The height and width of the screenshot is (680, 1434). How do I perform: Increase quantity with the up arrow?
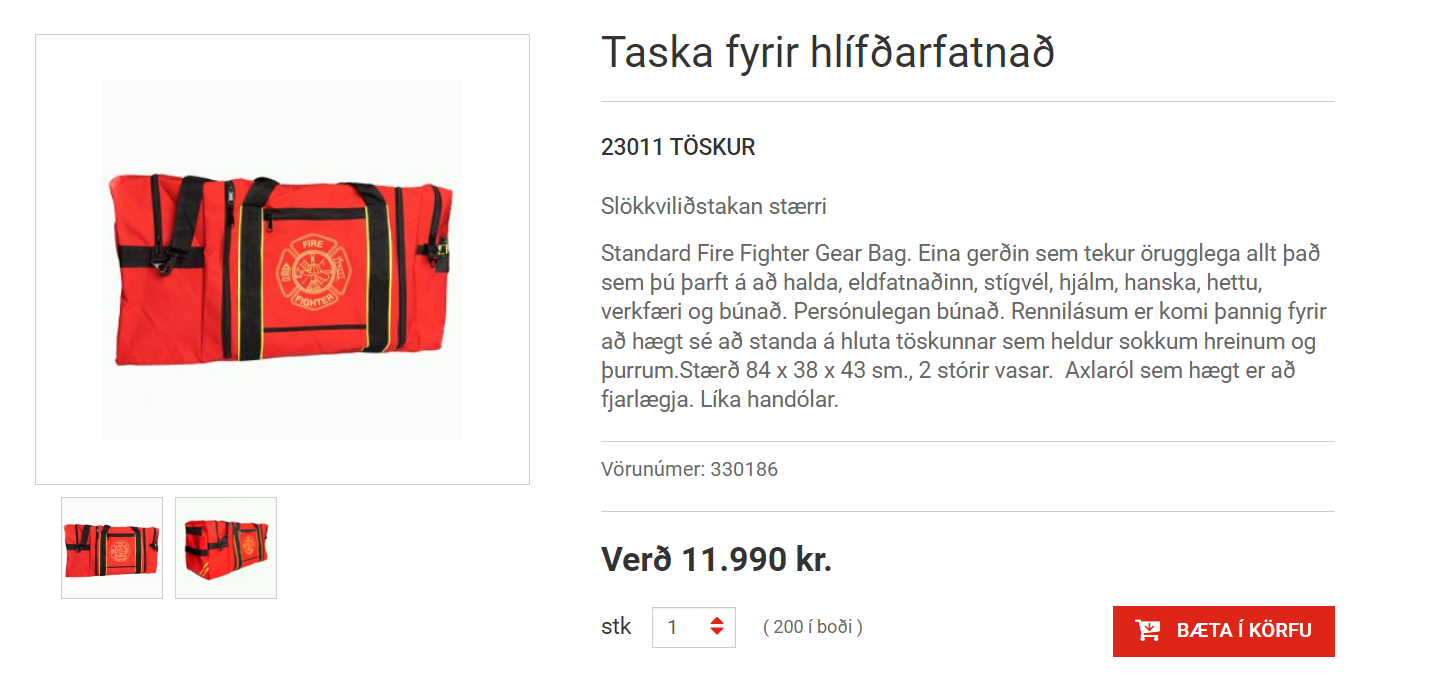[716, 621]
